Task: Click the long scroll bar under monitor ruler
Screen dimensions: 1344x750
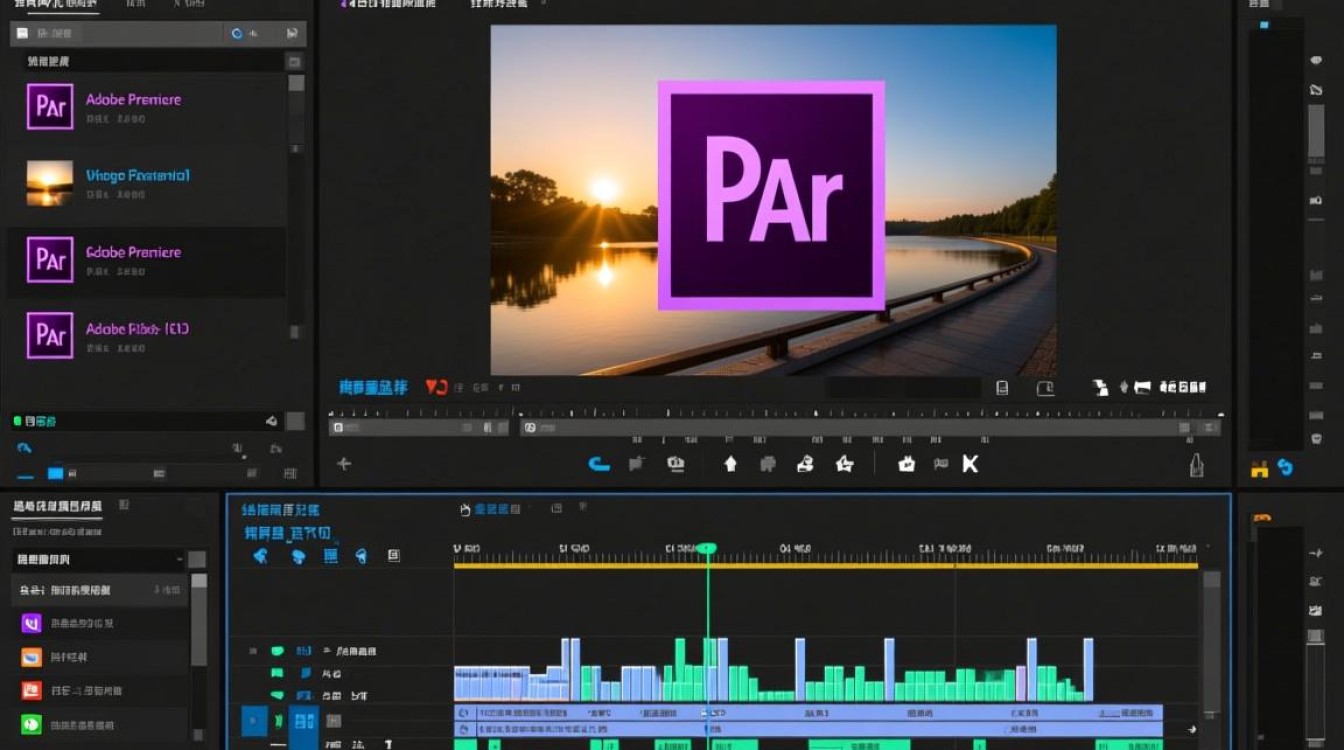Action: click(870, 428)
